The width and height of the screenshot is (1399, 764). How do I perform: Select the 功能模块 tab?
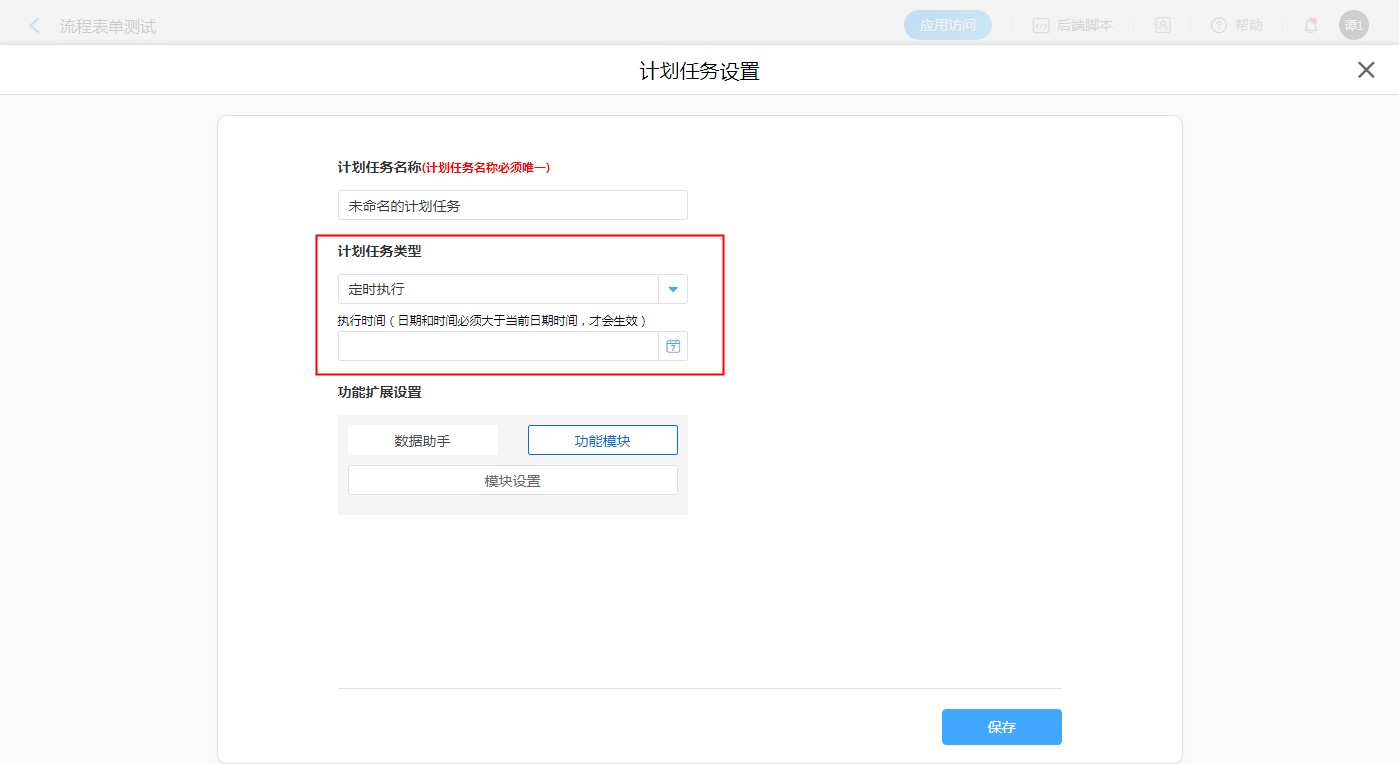coord(602,440)
